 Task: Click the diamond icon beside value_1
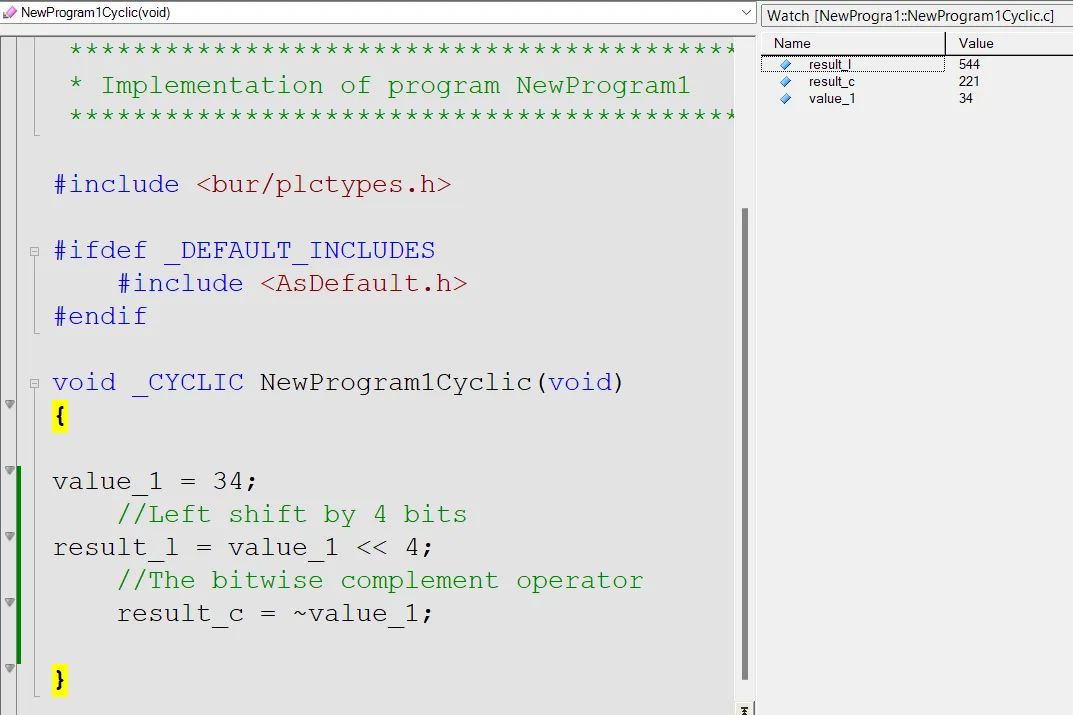[x=786, y=99]
